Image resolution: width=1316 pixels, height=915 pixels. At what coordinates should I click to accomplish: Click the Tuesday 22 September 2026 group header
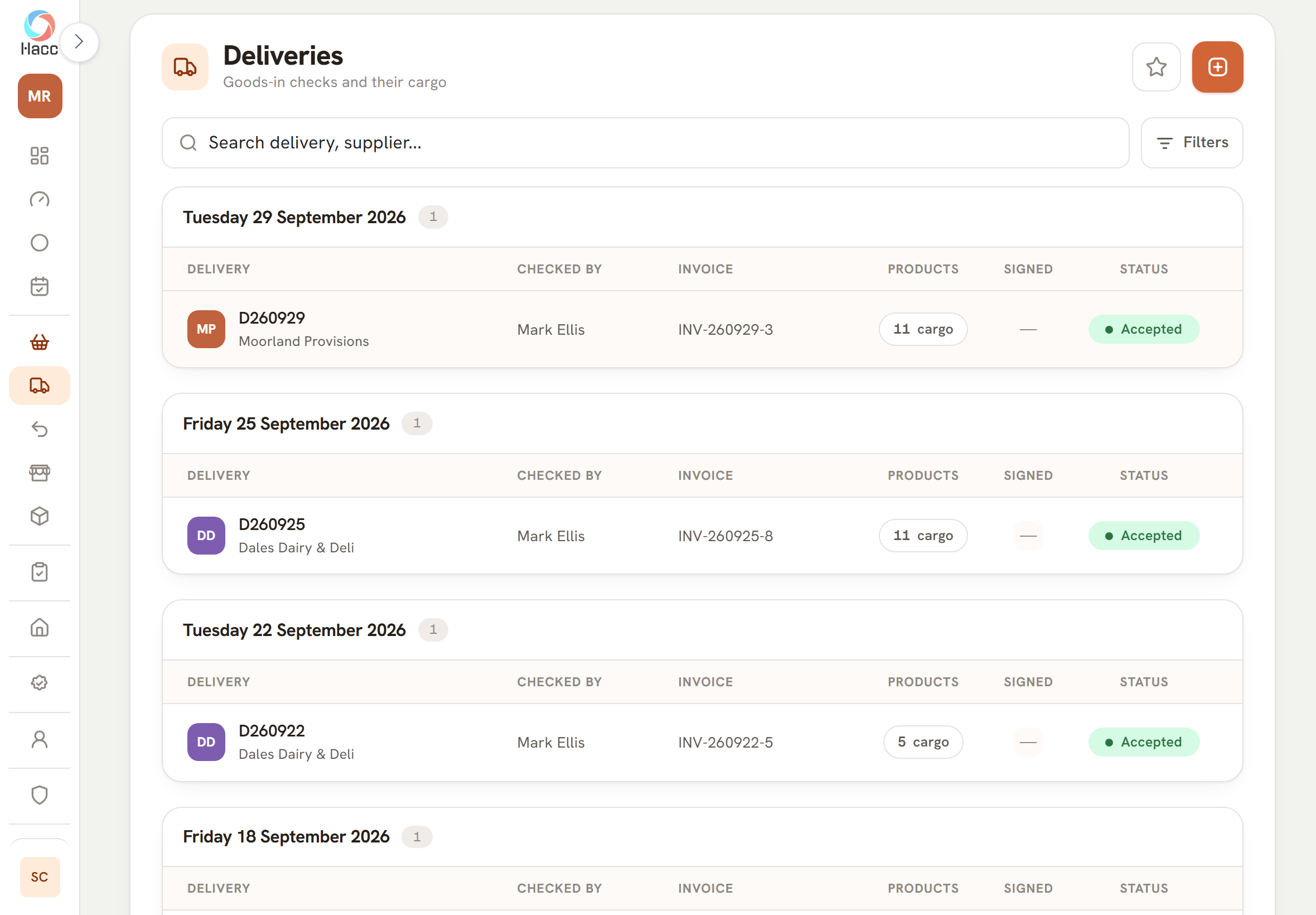pyautogui.click(x=703, y=630)
